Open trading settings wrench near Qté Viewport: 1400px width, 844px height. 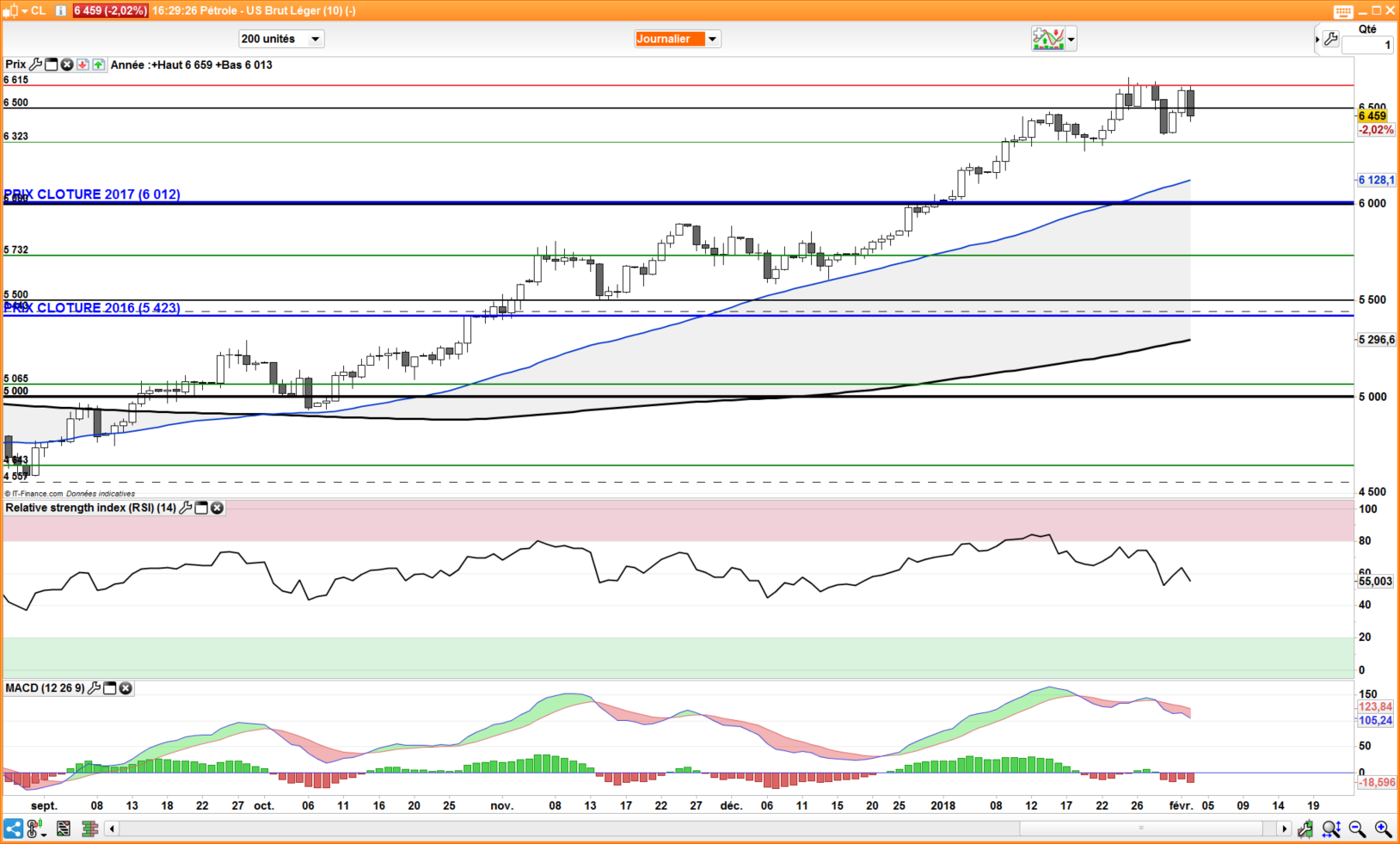coord(1330,39)
